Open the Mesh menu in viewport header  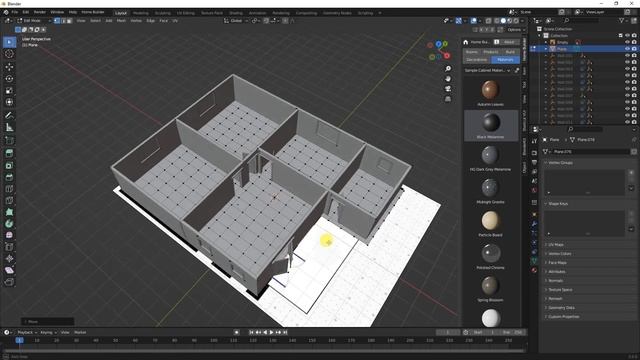[x=121, y=20]
